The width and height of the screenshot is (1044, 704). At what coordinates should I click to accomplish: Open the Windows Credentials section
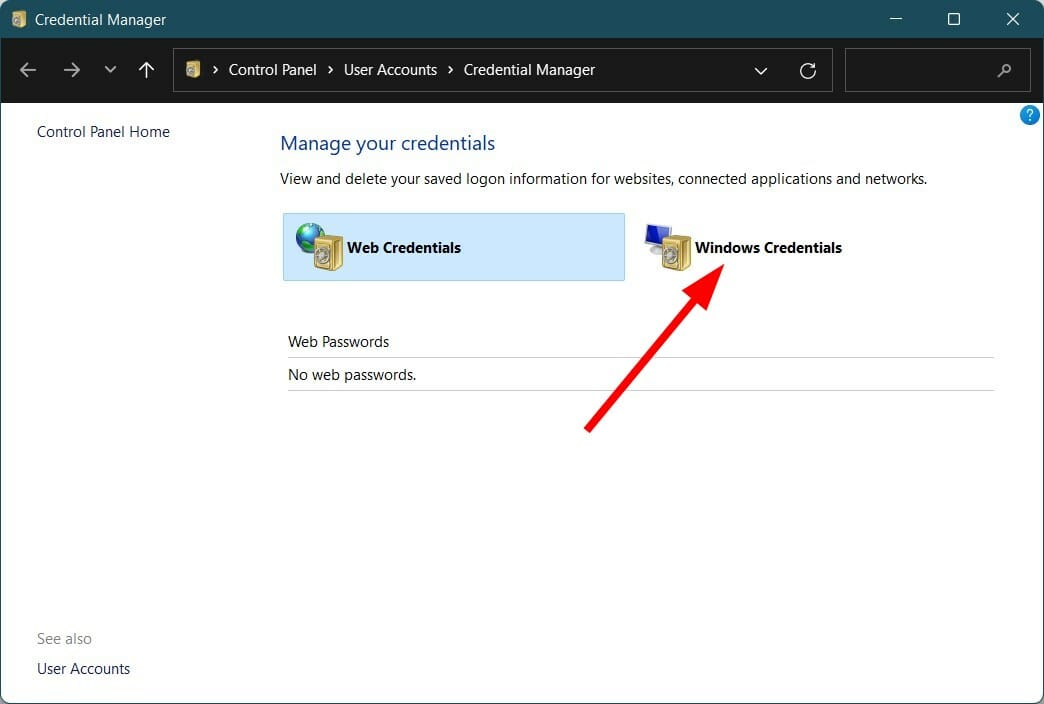coord(769,248)
